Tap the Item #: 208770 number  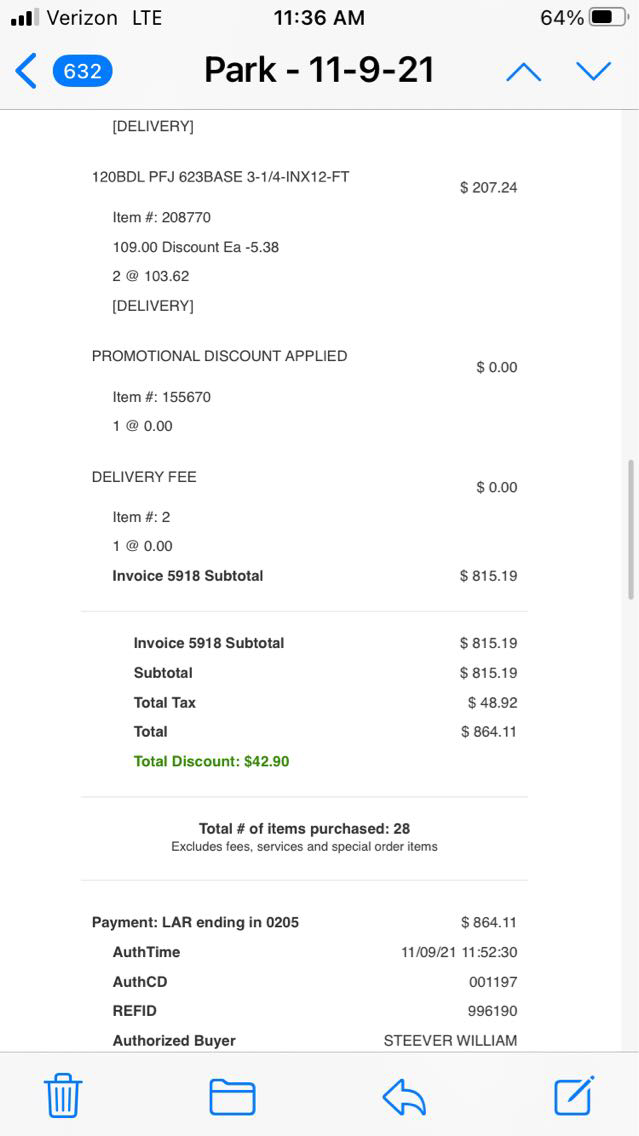click(x=161, y=217)
